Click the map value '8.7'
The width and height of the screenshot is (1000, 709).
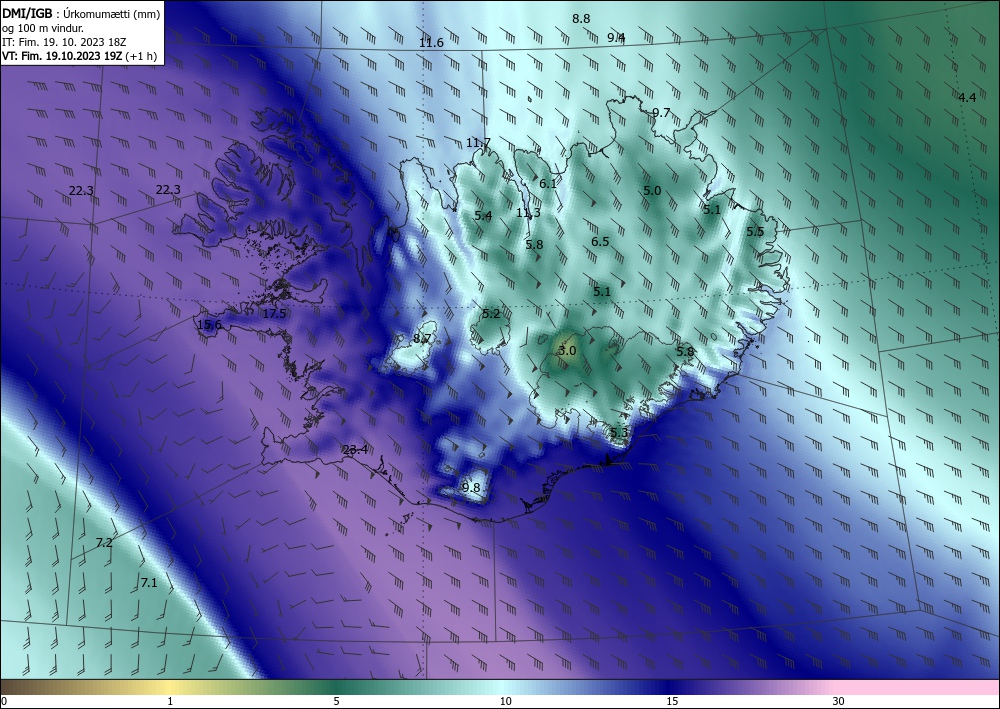point(422,339)
